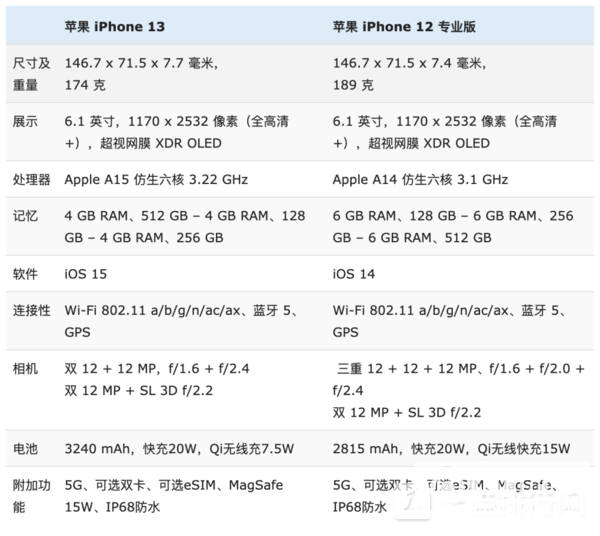Select the 尺寸及重量 row label
600x536 pixels.
25,72
